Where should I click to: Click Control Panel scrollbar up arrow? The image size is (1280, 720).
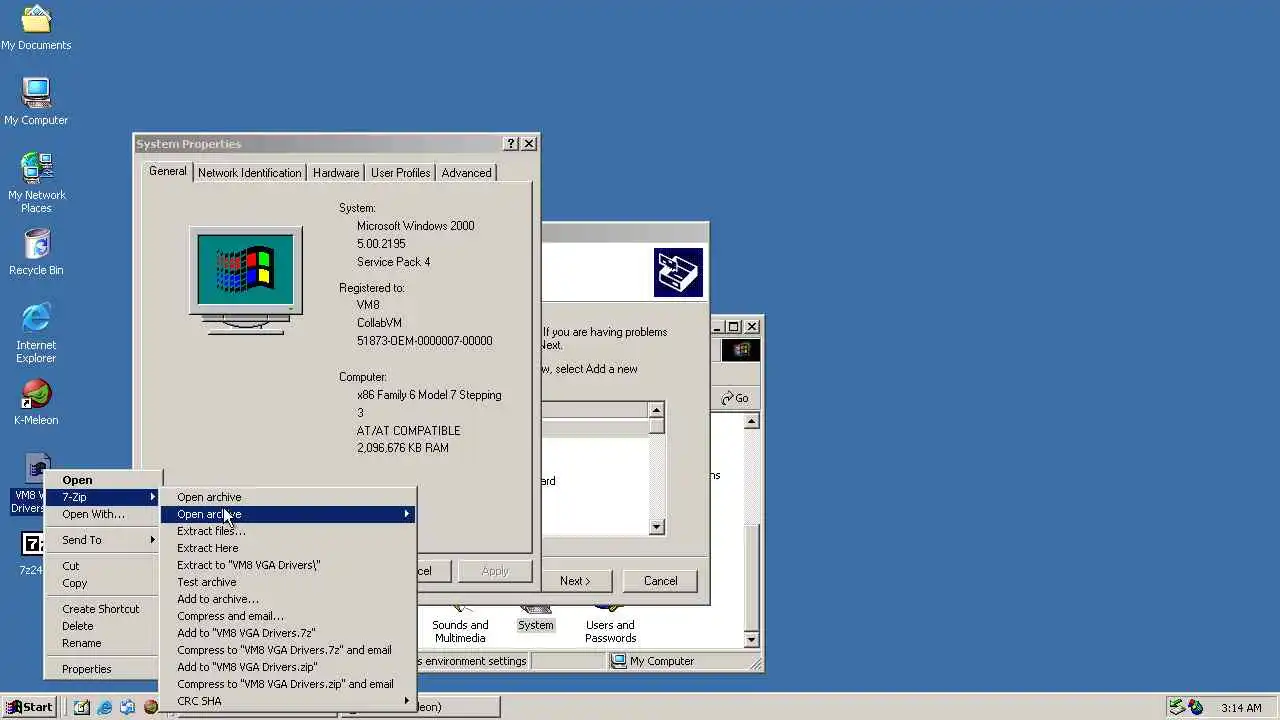[752, 422]
